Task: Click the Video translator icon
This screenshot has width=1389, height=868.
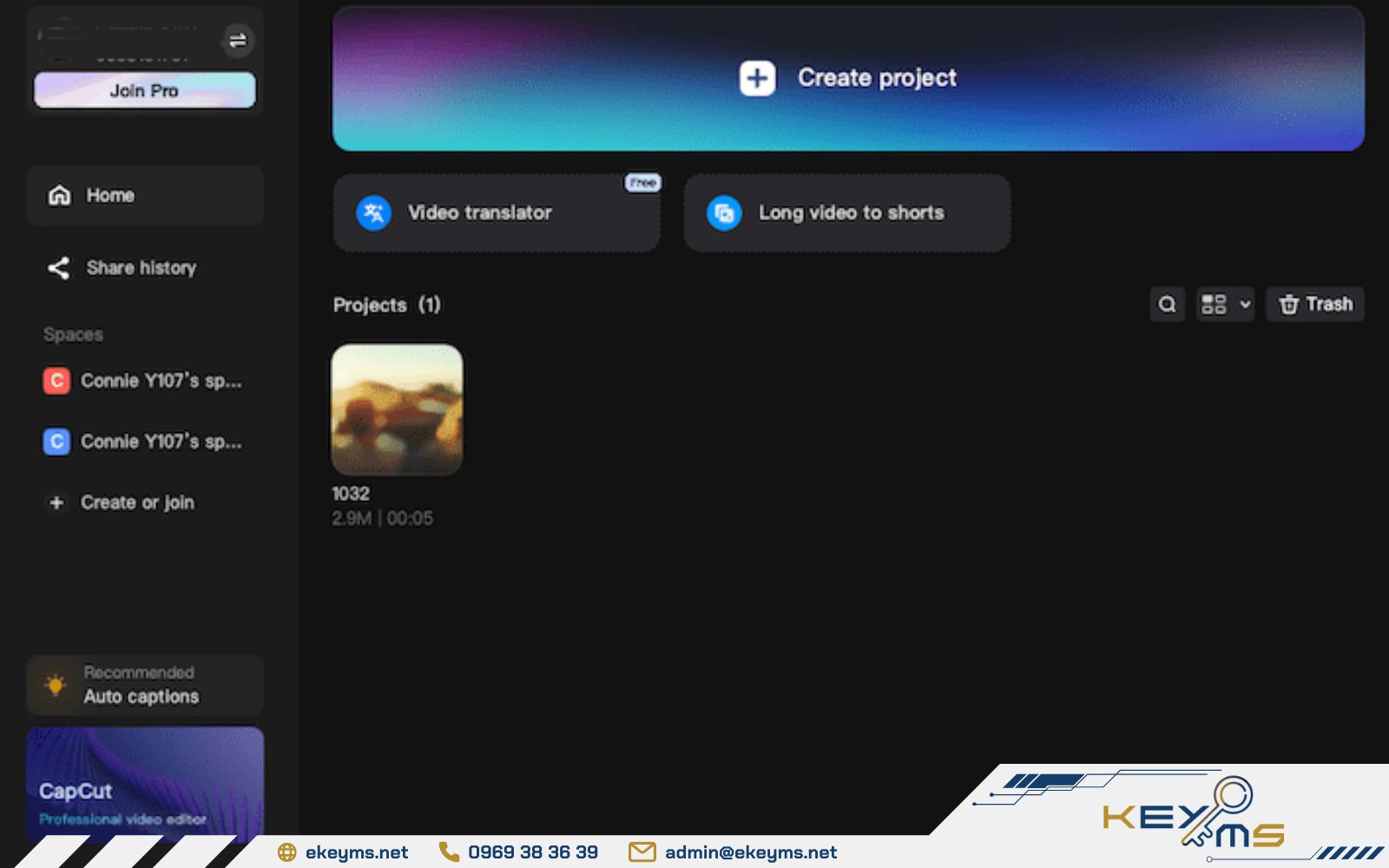Action: tap(374, 213)
